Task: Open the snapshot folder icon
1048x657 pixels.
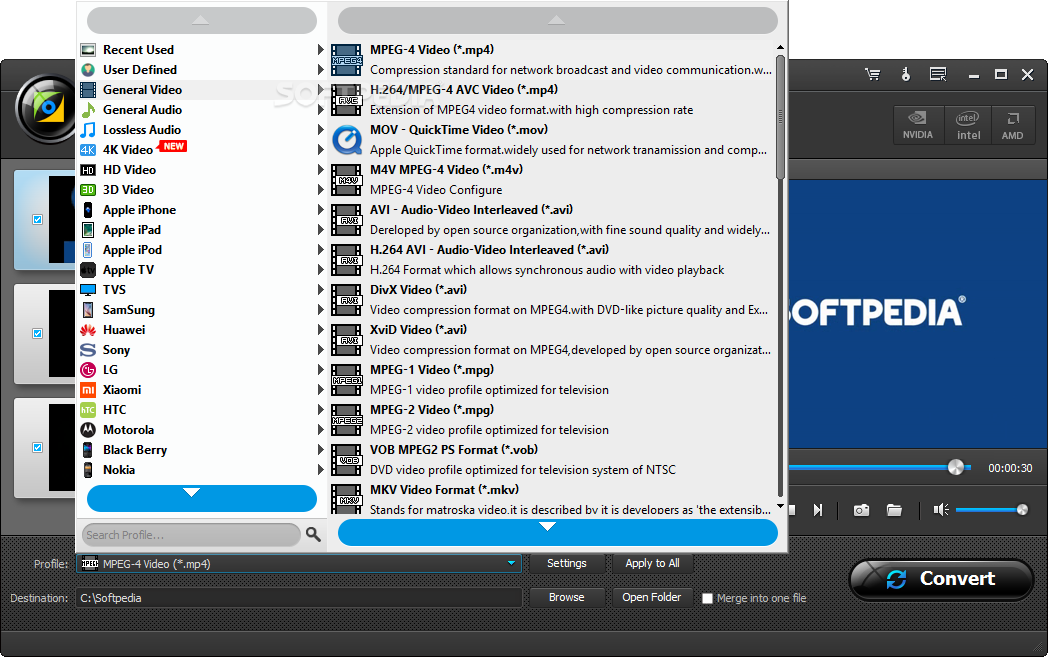Action: [x=894, y=511]
